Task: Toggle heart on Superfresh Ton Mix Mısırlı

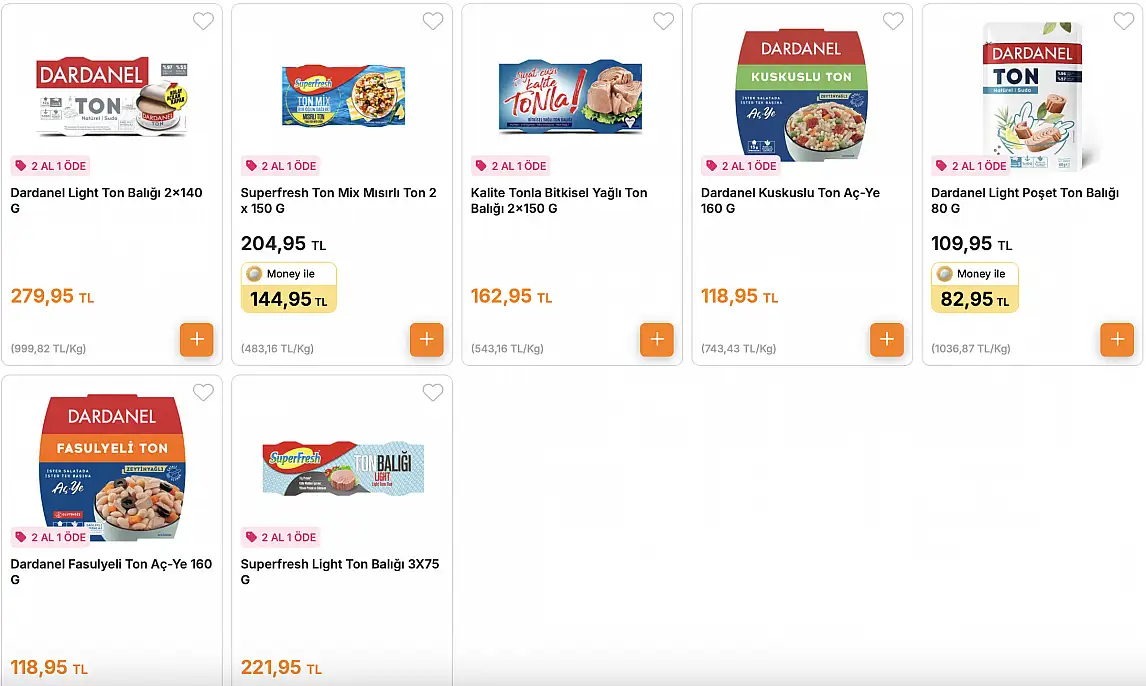Action: [x=433, y=21]
